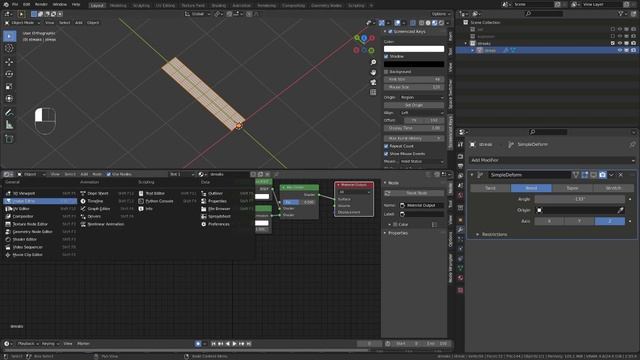Click eyedropper next to Origin field

tap(620, 210)
